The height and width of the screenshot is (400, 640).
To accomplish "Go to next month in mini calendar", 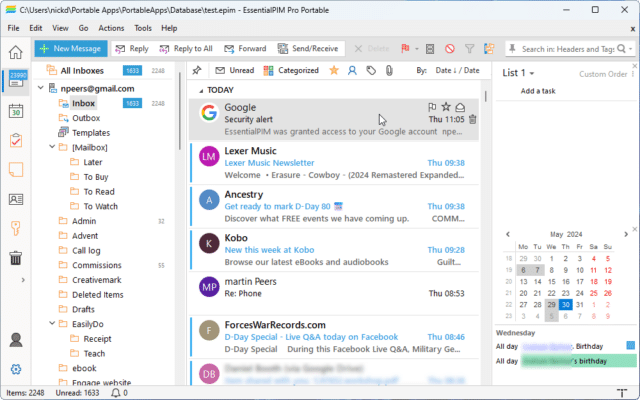I will [x=626, y=234].
